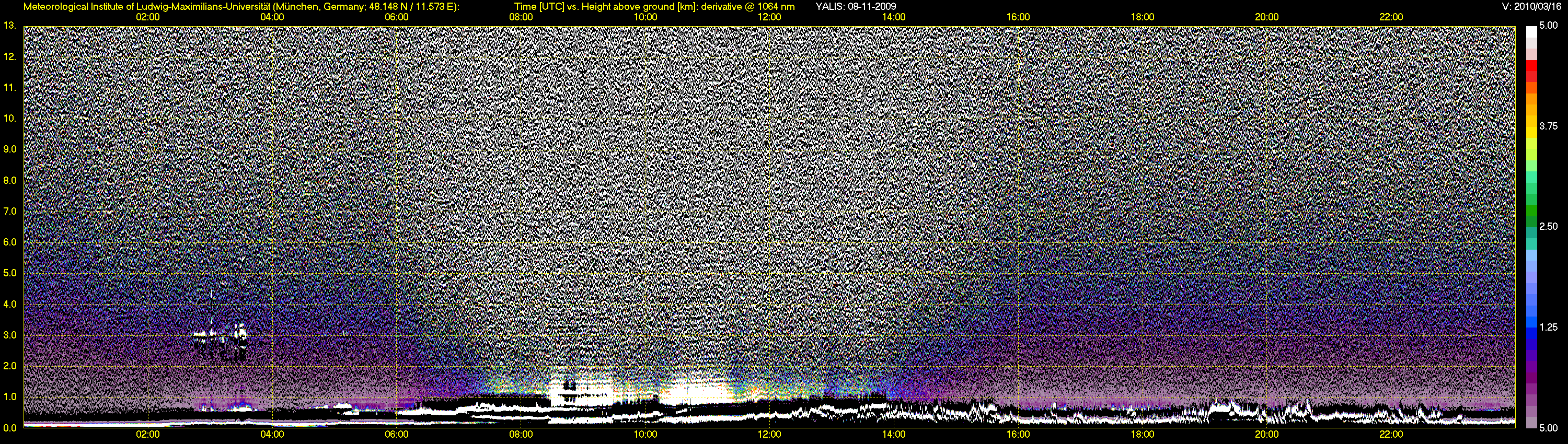Click the 02:00 label on the bottom time axis
This screenshot has height=444, width=1568.
[x=148, y=434]
